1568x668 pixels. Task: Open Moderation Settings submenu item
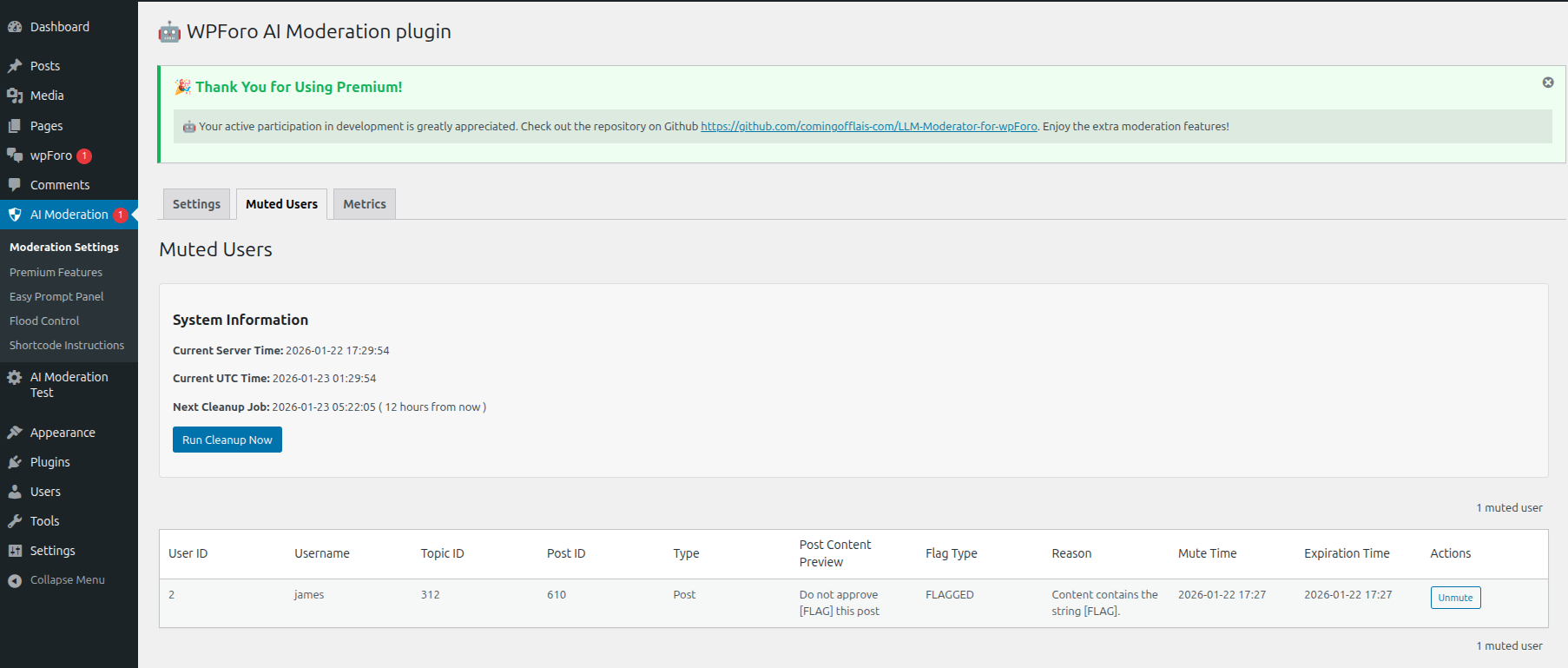tap(64, 248)
